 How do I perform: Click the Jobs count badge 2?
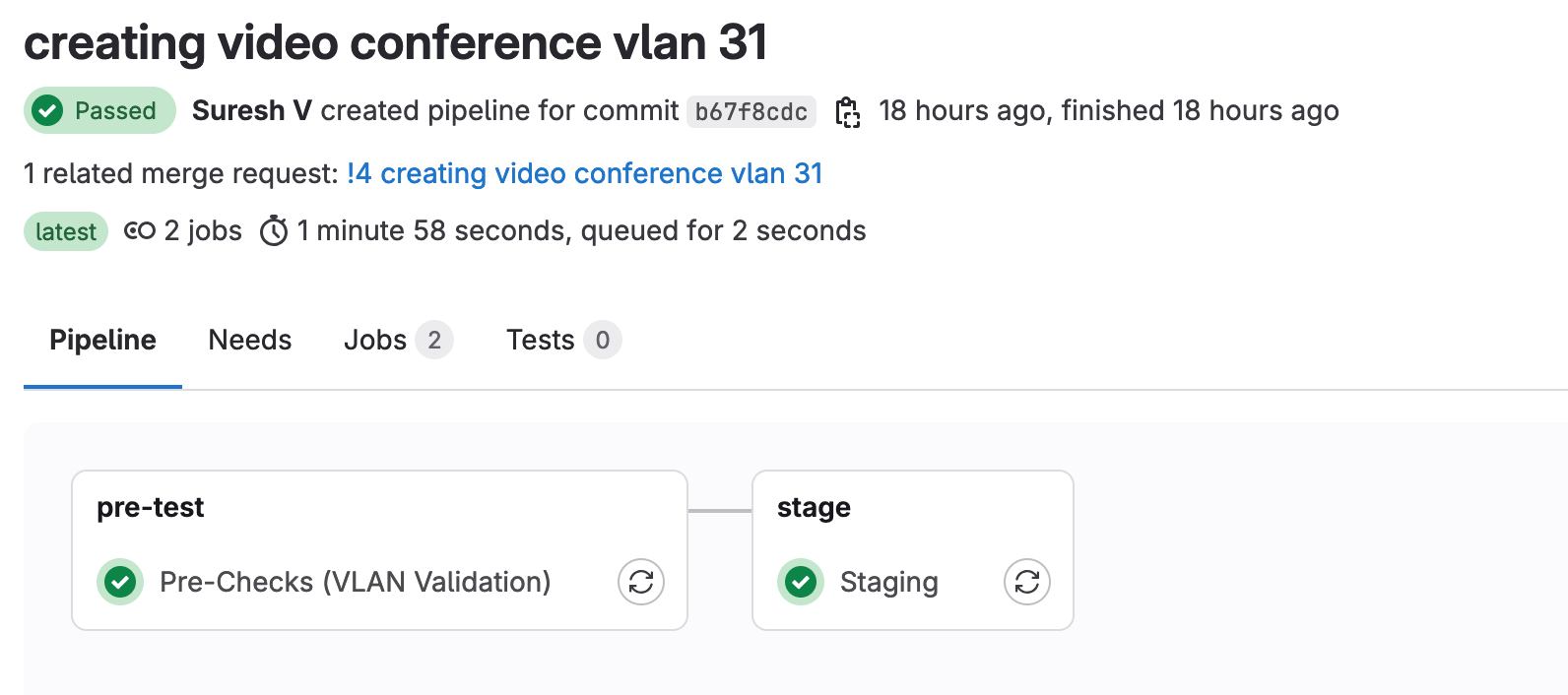[434, 341]
